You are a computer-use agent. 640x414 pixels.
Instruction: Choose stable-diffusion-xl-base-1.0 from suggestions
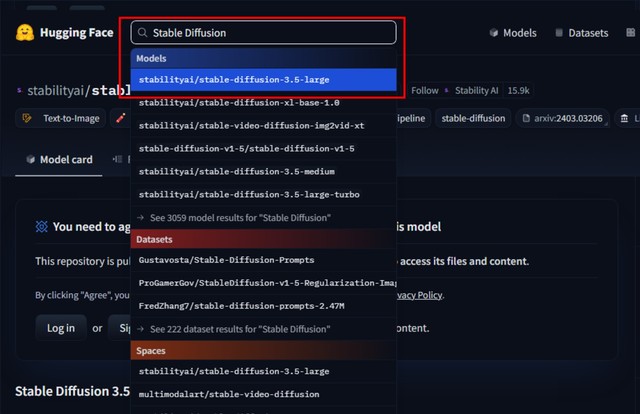coord(263,102)
